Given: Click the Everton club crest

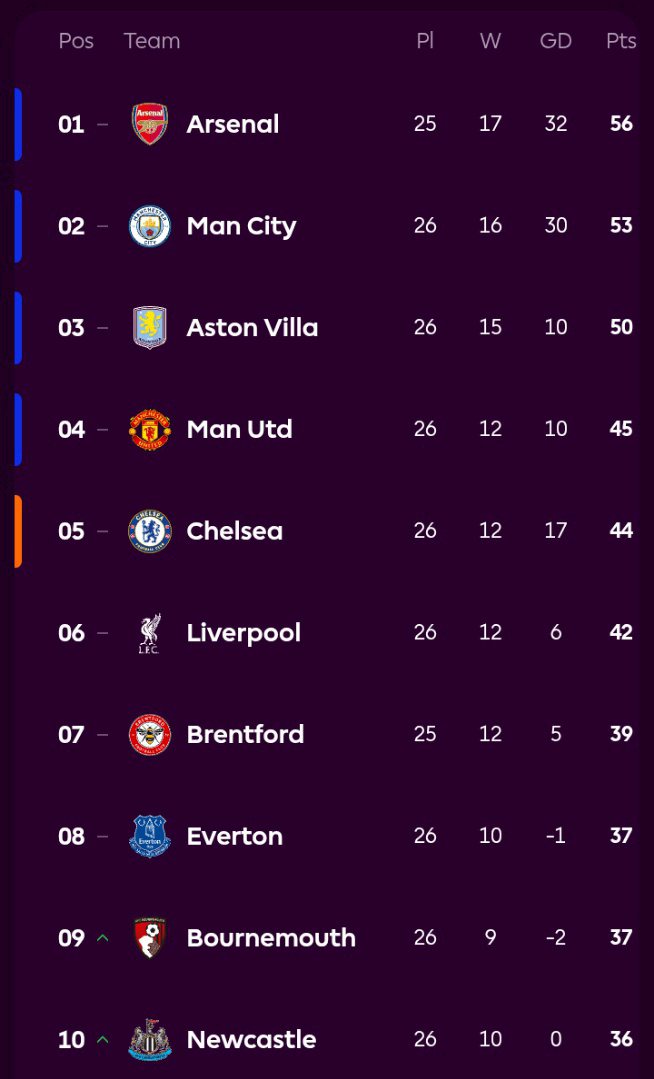Looking at the screenshot, I should [x=150, y=836].
